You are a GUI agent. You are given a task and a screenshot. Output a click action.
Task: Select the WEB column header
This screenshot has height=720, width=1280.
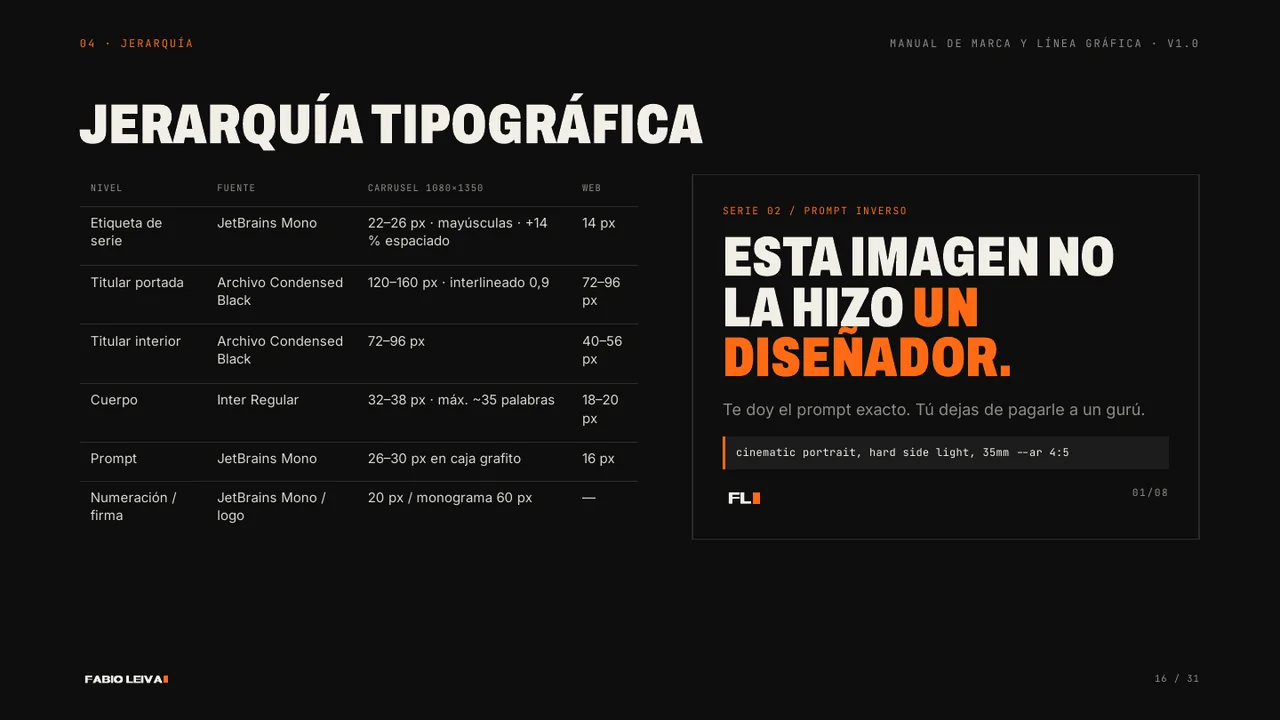pos(591,188)
